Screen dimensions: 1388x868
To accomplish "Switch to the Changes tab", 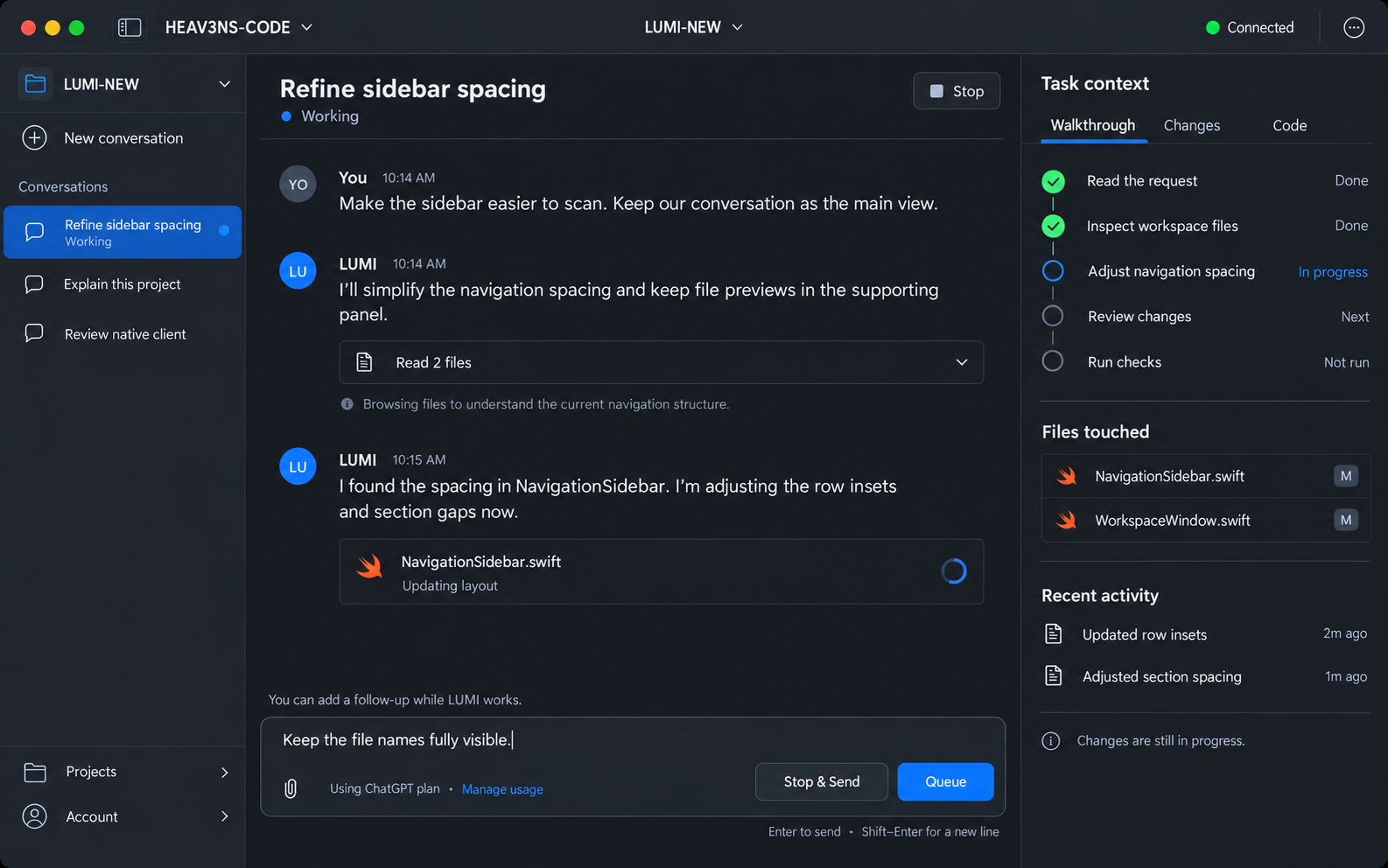I will coord(1192,125).
